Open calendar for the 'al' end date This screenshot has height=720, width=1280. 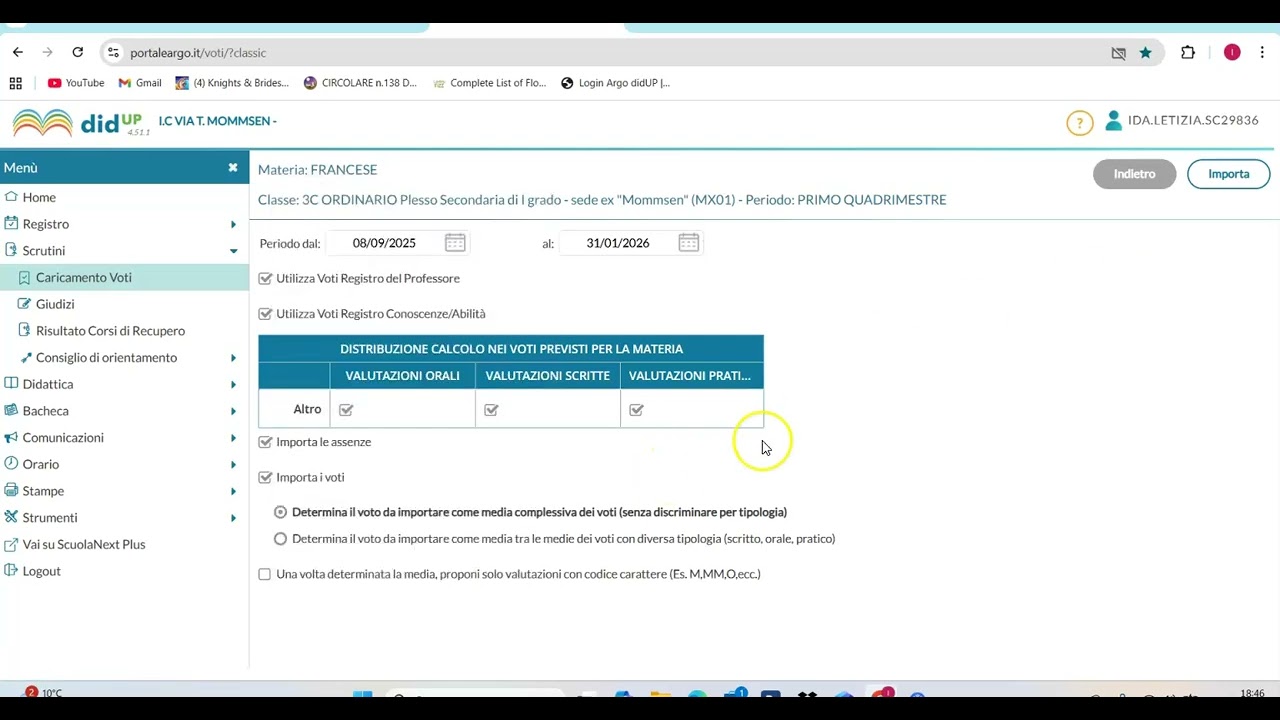tap(688, 243)
